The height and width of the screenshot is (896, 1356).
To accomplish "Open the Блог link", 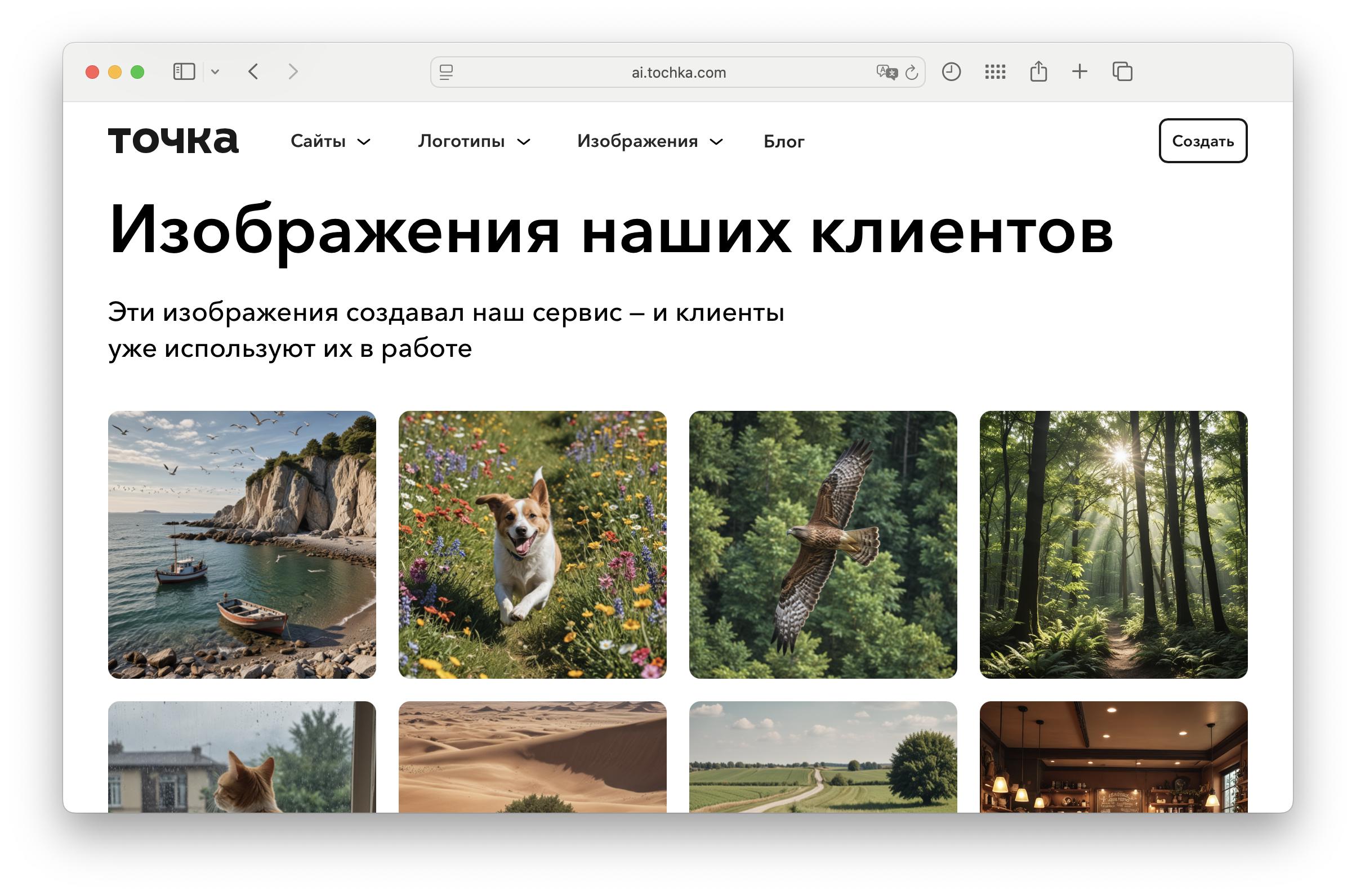I will [x=784, y=142].
